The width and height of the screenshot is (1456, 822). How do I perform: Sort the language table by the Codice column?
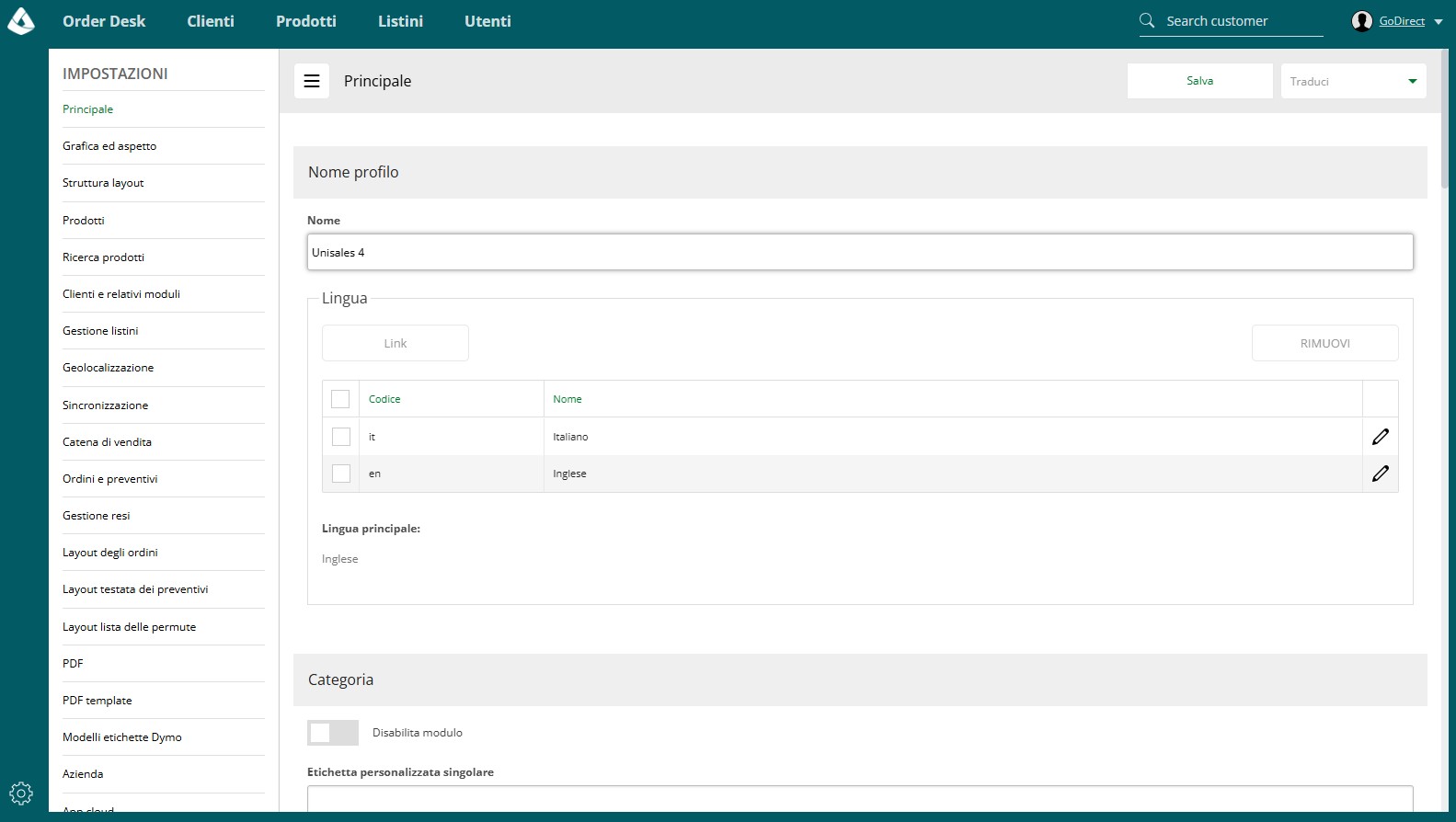(x=384, y=399)
